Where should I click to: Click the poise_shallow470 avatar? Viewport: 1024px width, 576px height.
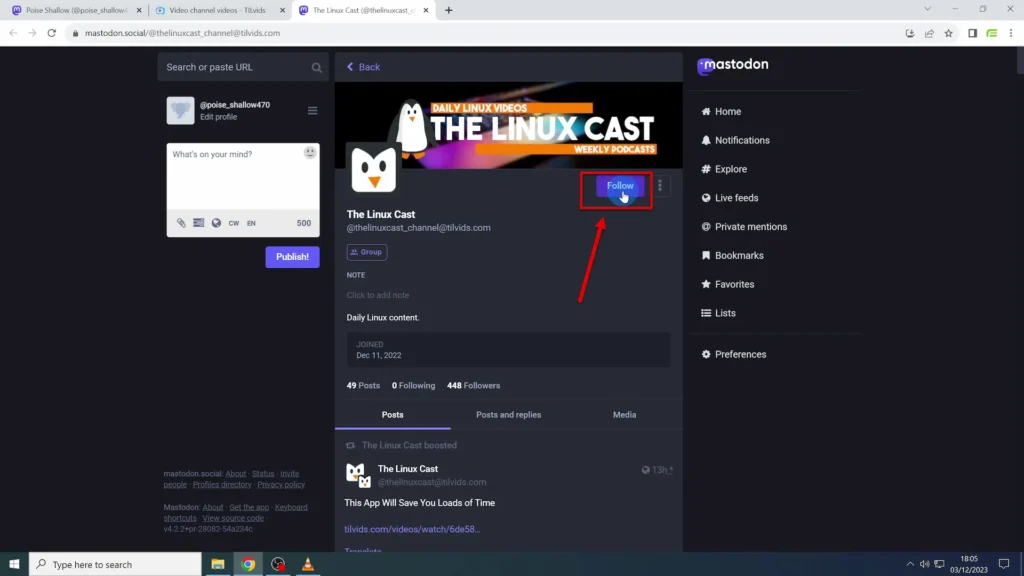pos(180,110)
